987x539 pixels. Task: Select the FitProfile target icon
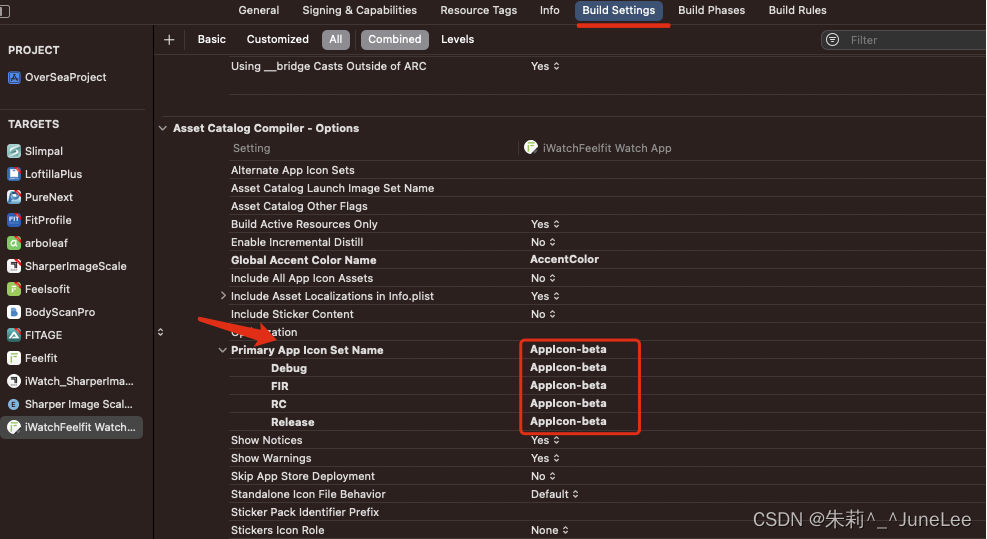point(14,220)
